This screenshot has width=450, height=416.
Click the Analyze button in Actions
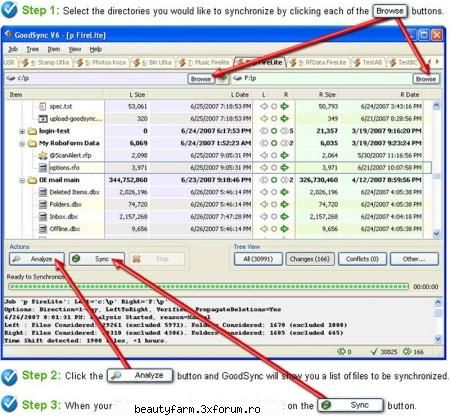click(x=37, y=259)
